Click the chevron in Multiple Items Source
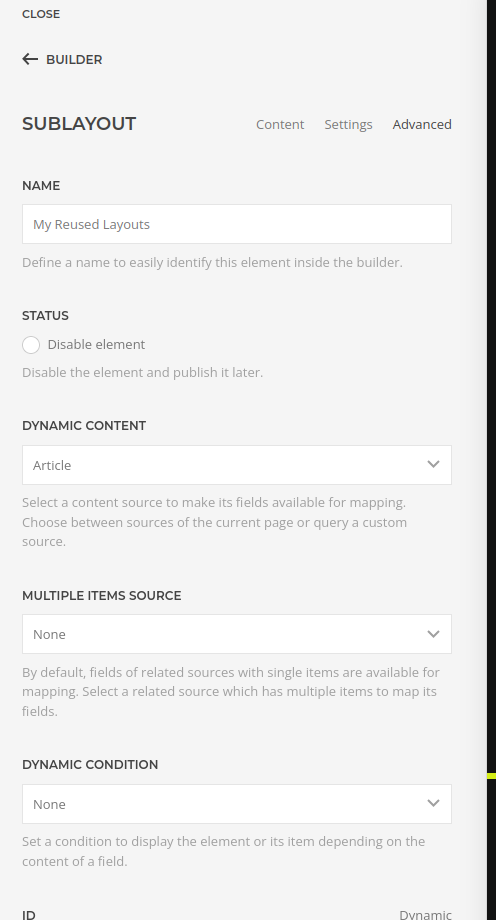 433,634
